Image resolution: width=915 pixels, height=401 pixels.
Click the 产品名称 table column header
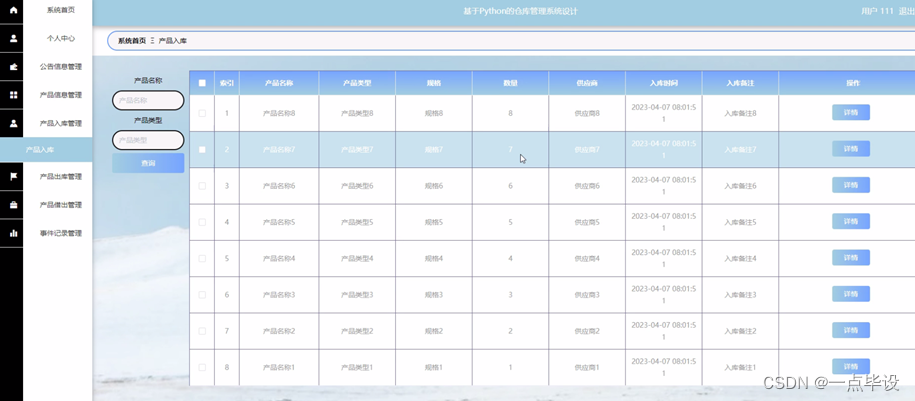(279, 83)
